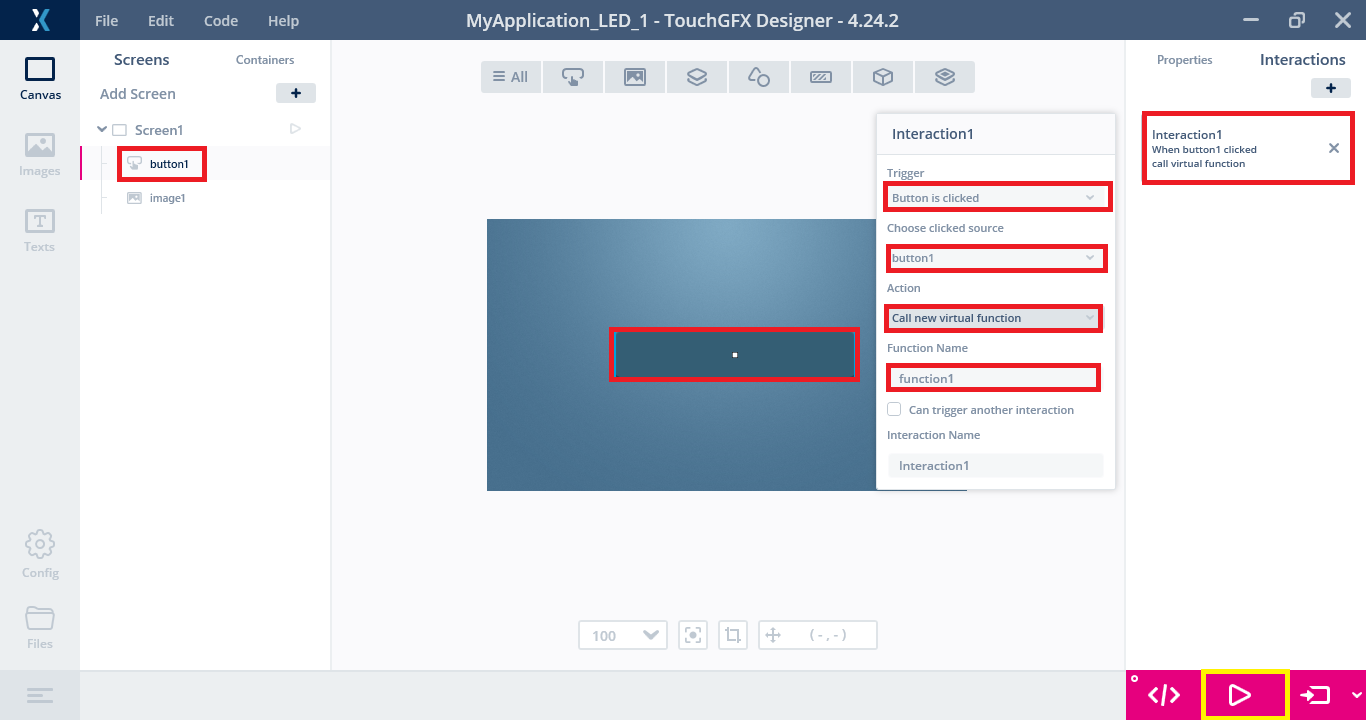Screen dimensions: 1366x720
Task: Select Screen1 in the screens tree
Action: pyautogui.click(x=159, y=130)
